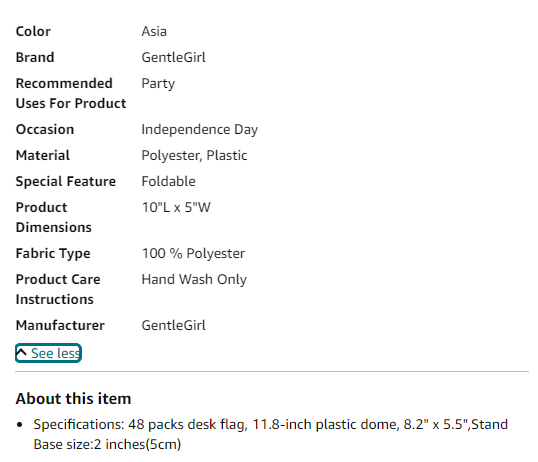Click the About this item heading
538x462 pixels.
click(x=73, y=399)
